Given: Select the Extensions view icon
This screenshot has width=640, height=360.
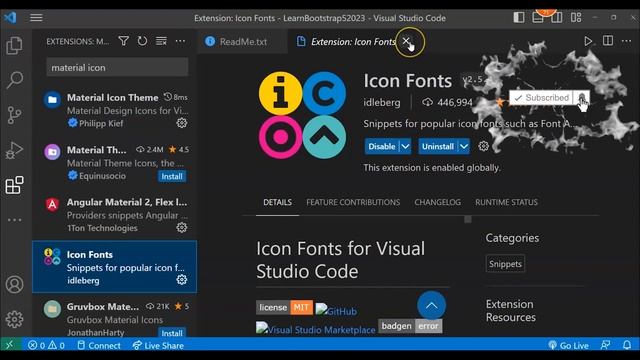Looking at the screenshot, I should pyautogui.click(x=14, y=185).
